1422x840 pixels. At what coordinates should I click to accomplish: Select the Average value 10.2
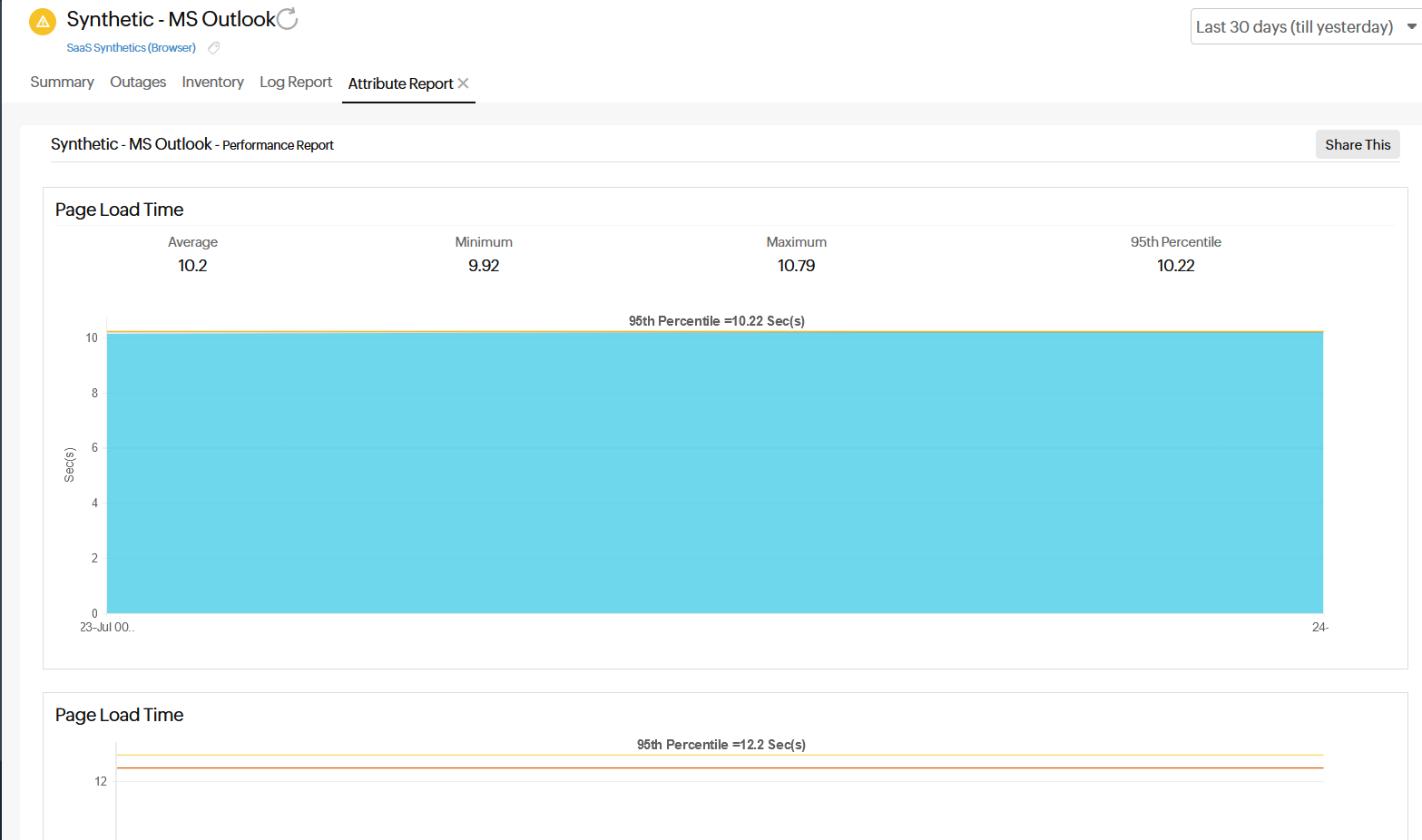click(192, 265)
